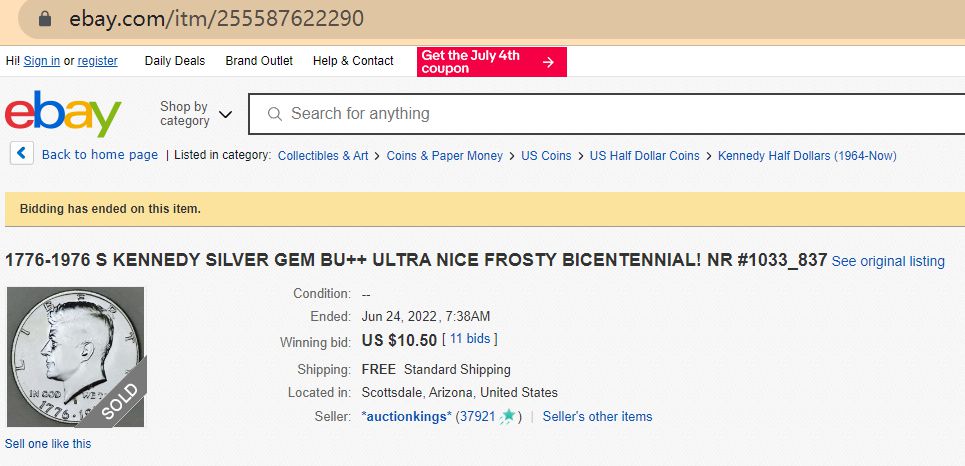Open Help & Contact
Screen dimensions: 965x466
353,61
